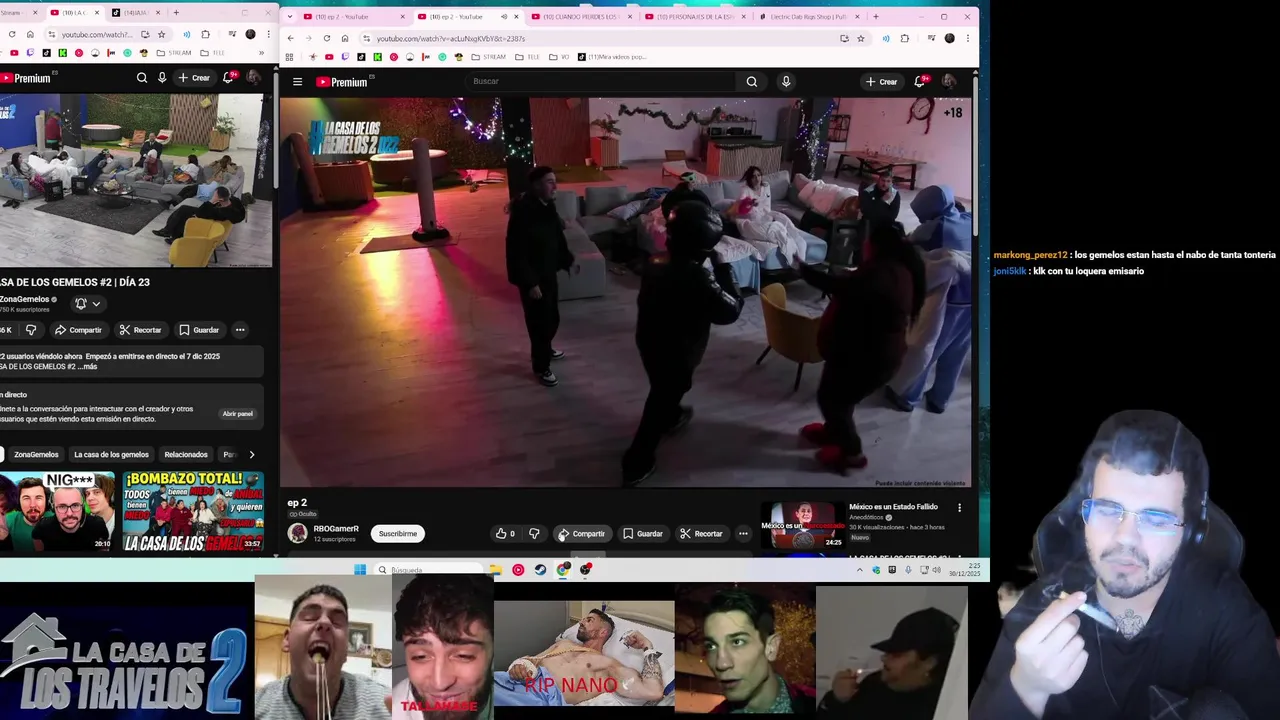The image size is (1280, 720).
Task: Open options menu for 'México es un Estado Fallido'
Action: [959, 508]
